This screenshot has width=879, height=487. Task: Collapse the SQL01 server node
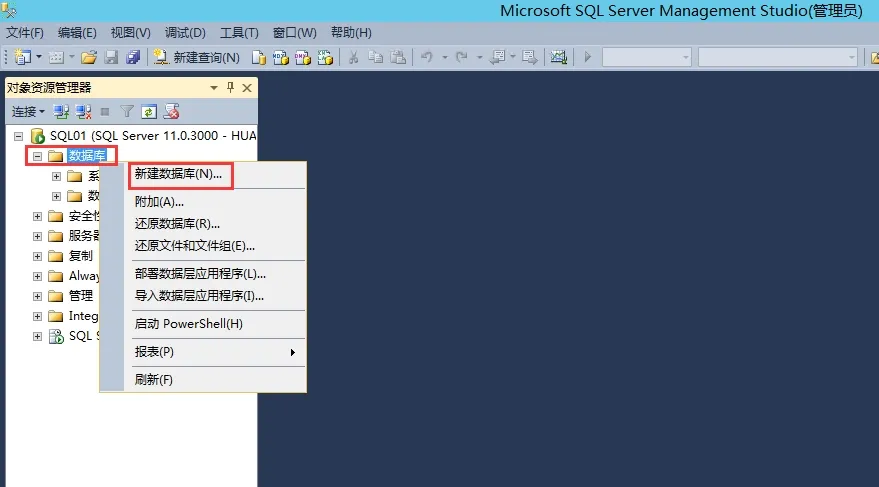[18, 136]
